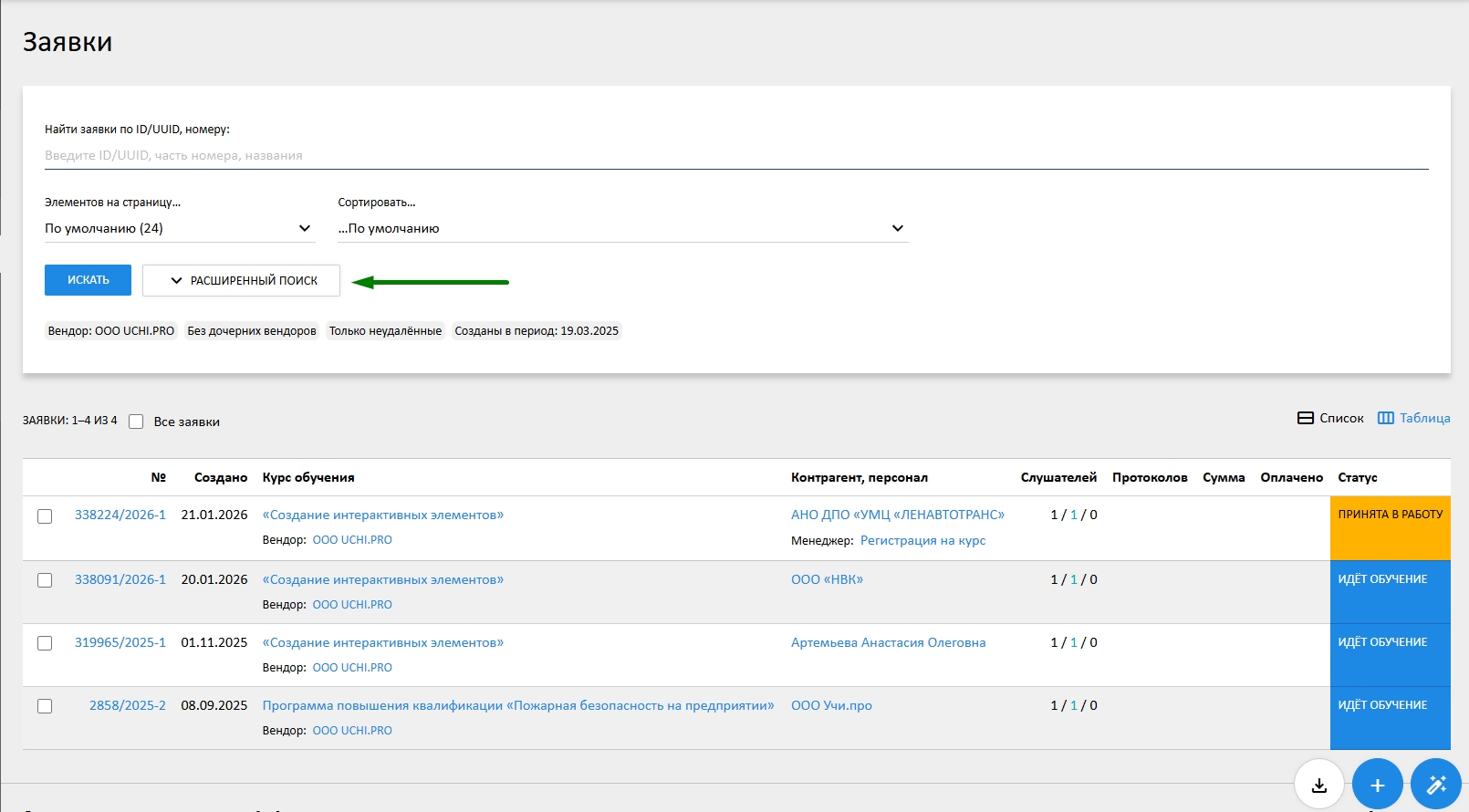
Task: Tick the 'Все заявки' checkbox
Action: [136, 422]
